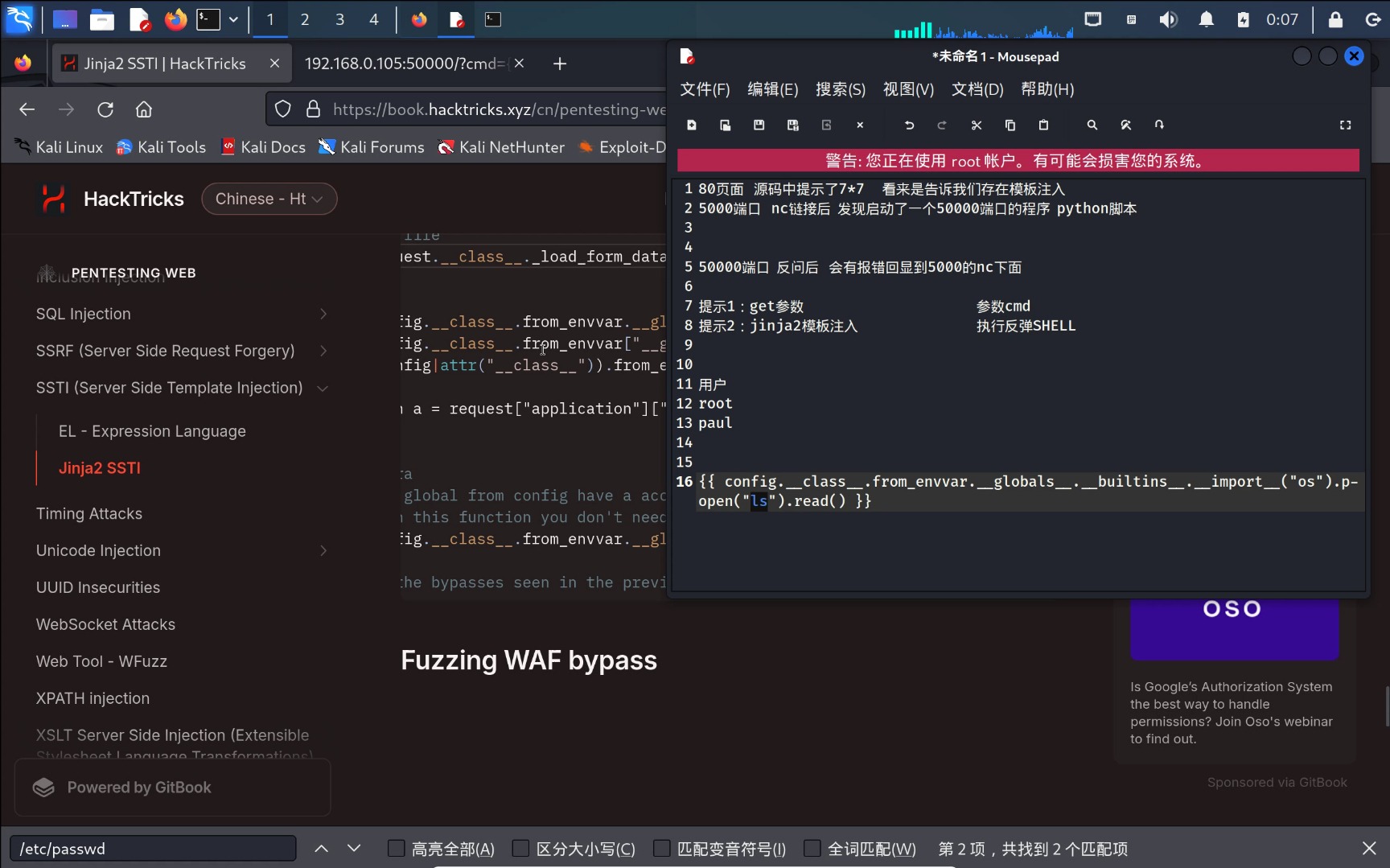Click the Redo icon in Mousepad
Screen dimensions: 1390x868
pyautogui.click(x=942, y=125)
